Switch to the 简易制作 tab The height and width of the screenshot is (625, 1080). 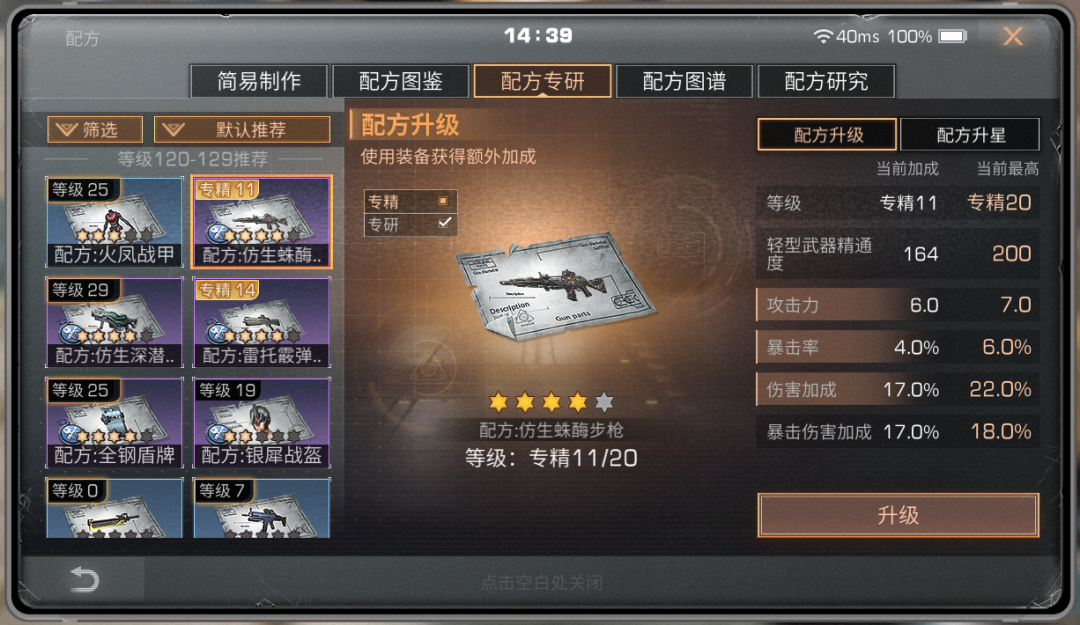[x=259, y=81]
